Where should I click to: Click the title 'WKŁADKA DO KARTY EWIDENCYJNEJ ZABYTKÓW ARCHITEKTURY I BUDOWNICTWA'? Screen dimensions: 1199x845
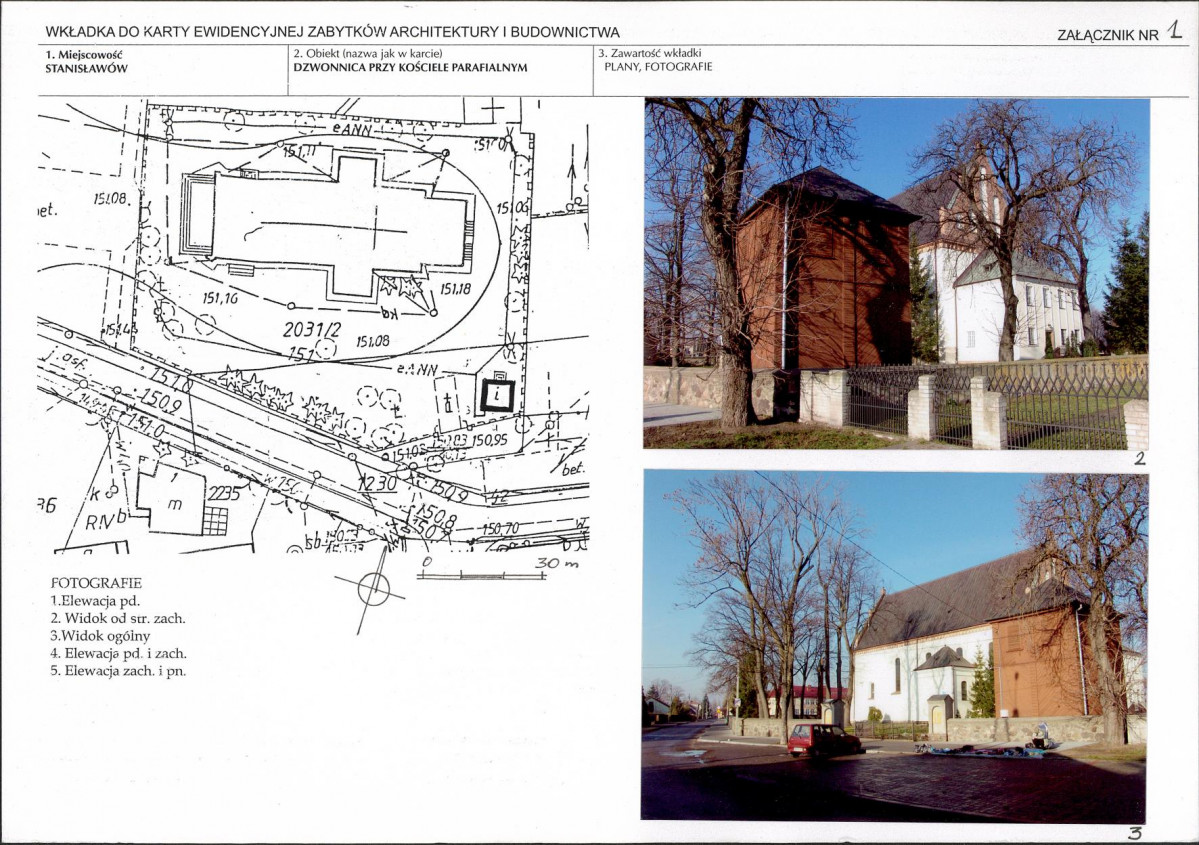(332, 32)
